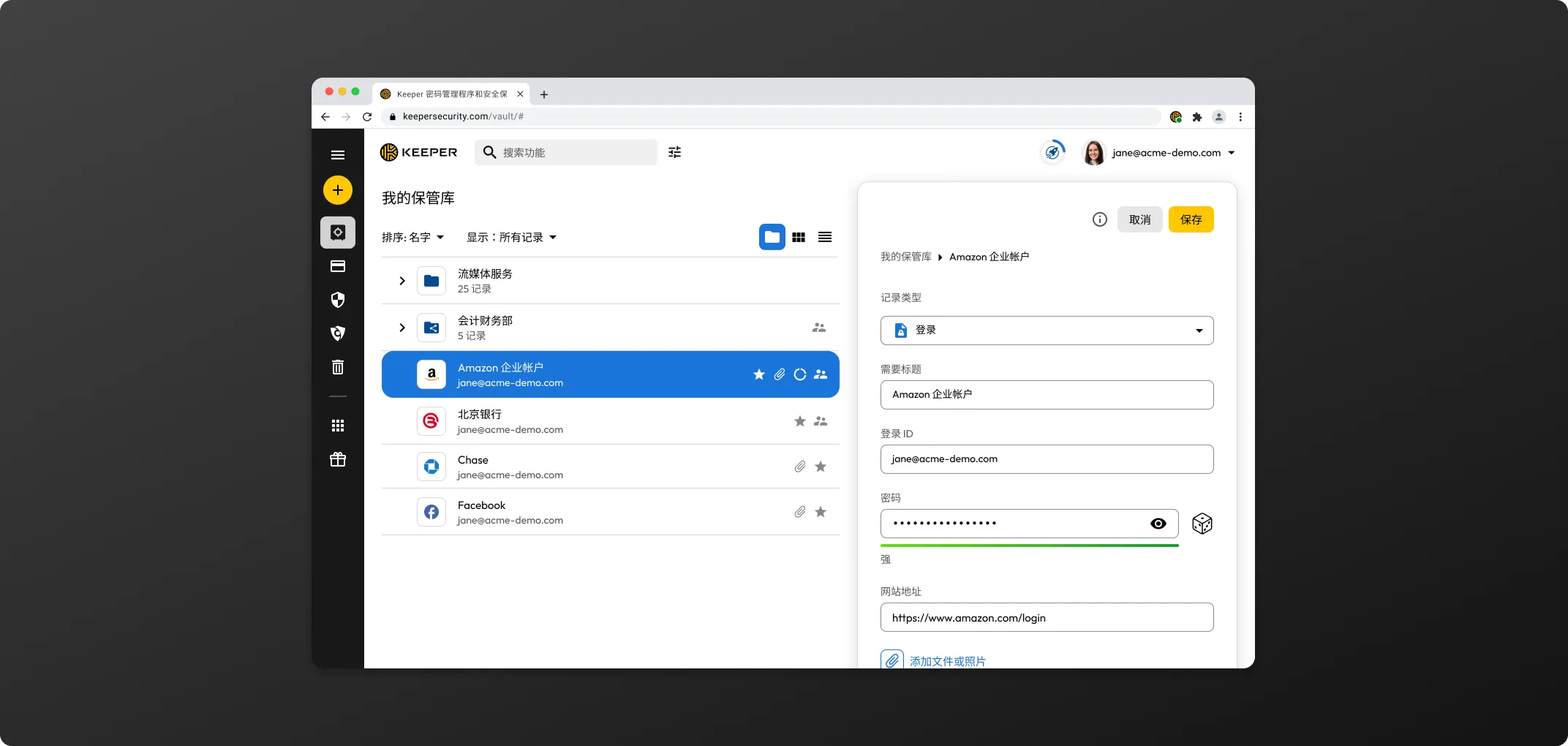The width and height of the screenshot is (1568, 746).
Task: Open a new browser tab
Action: pyautogui.click(x=544, y=94)
